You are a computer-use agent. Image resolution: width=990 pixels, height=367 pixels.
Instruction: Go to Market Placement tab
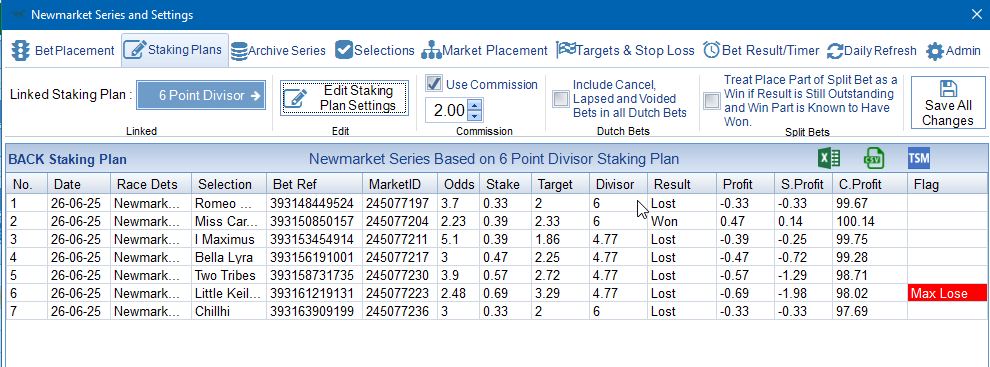click(484, 51)
